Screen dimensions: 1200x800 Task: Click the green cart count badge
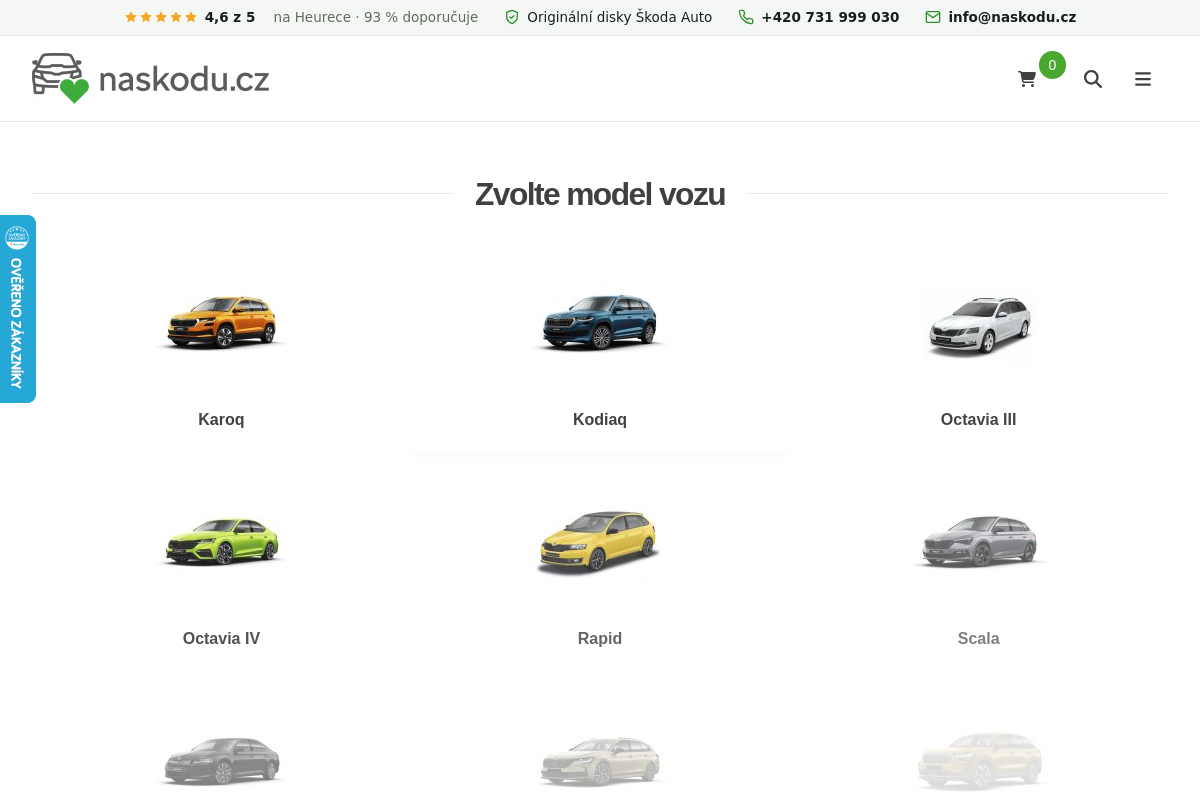tap(1052, 65)
